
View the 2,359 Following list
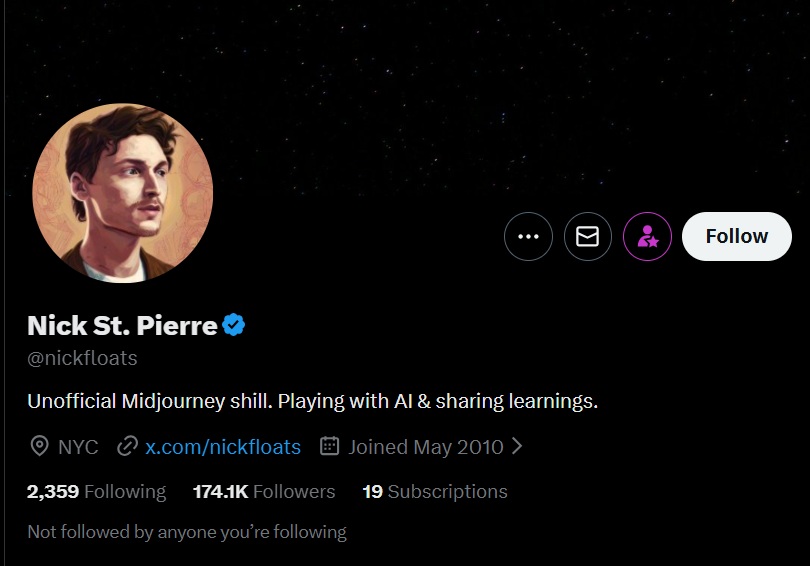(x=96, y=491)
